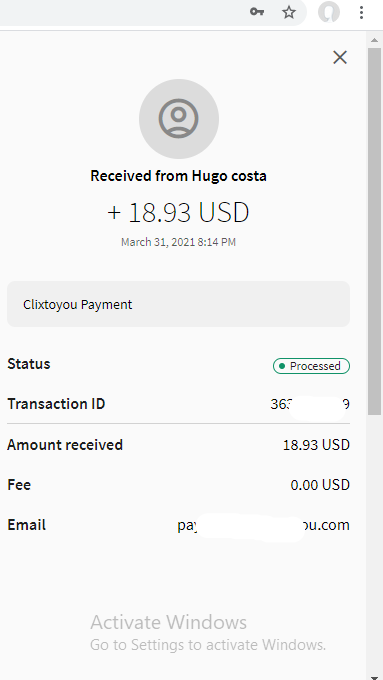Screen dimensions: 383x680
Task: Click the Transaction ID number value
Action: point(310,404)
